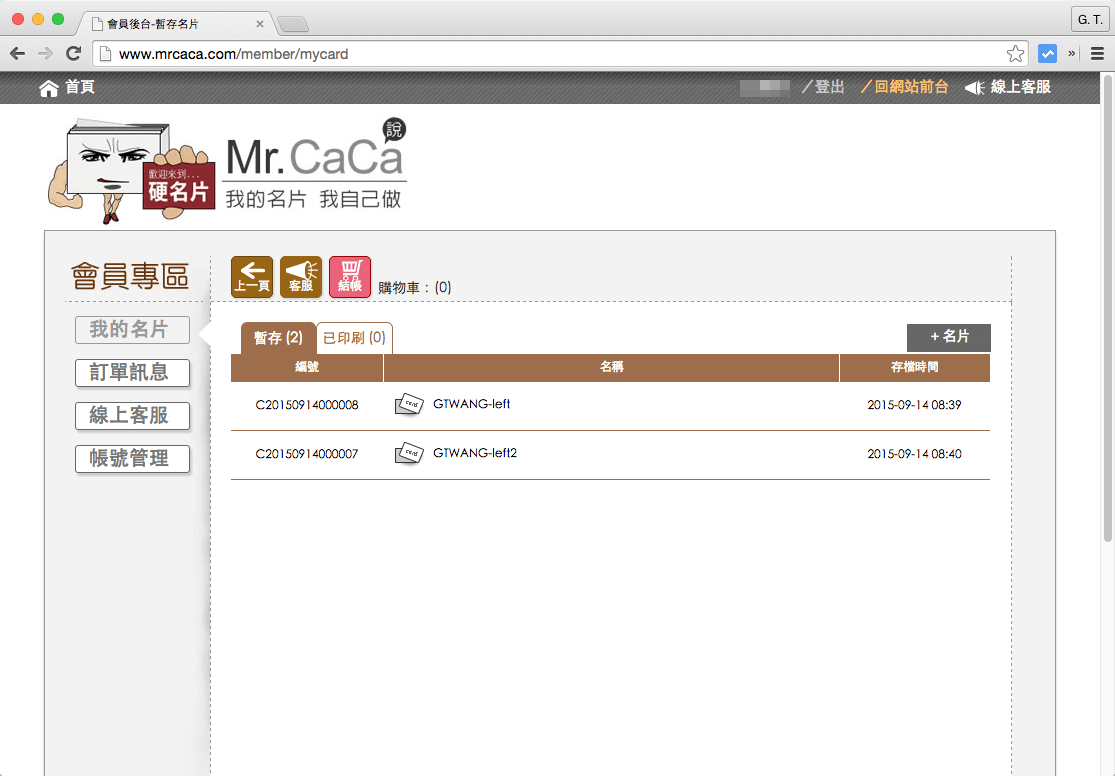Go to 帳號管理 in the sidebar
1115x776 pixels.
(132, 459)
